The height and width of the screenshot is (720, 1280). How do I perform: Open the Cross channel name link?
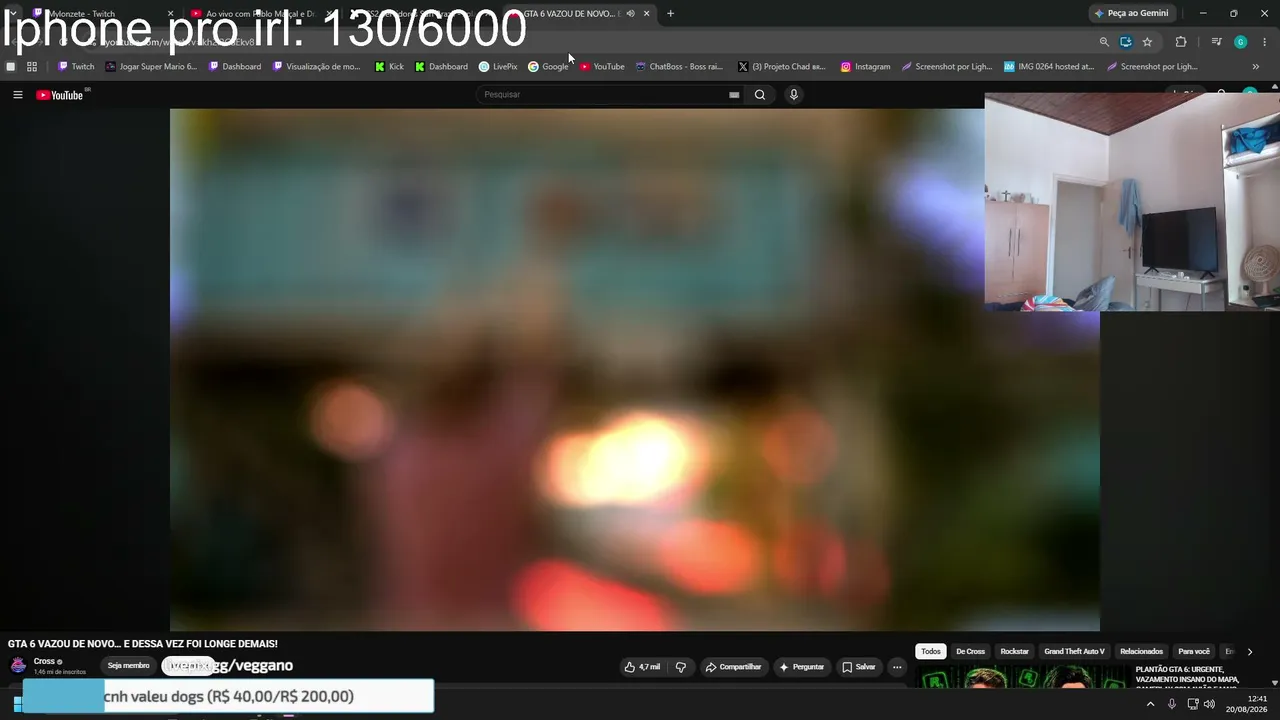point(44,661)
